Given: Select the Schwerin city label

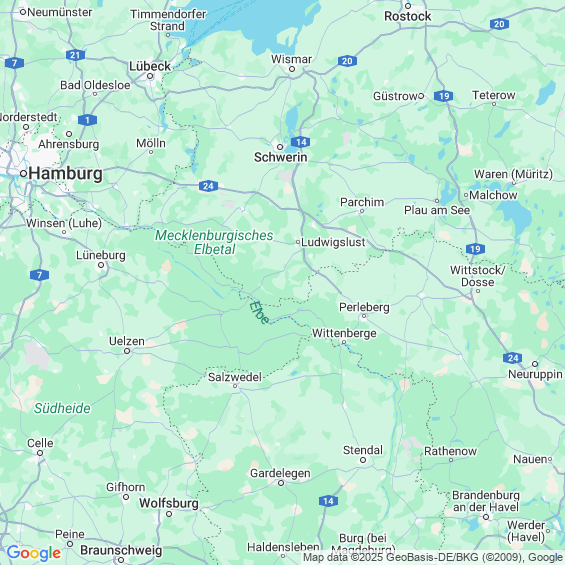Looking at the screenshot, I should click(281, 157).
